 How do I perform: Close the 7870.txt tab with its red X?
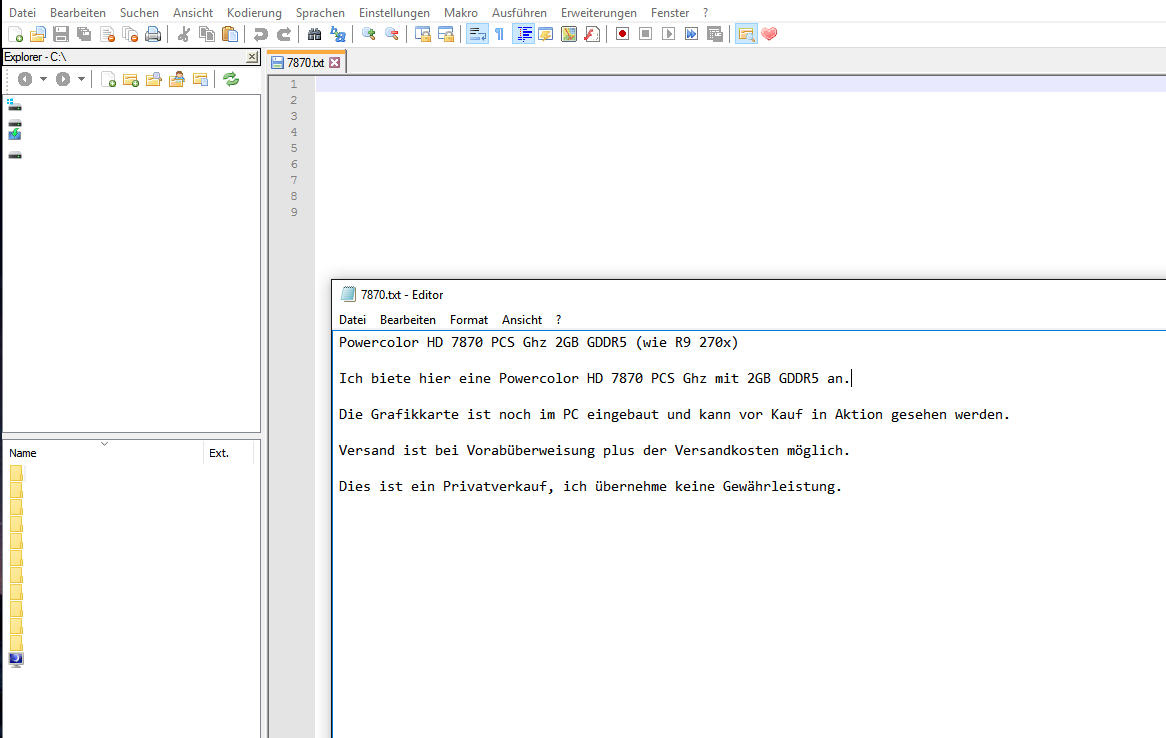pos(335,62)
